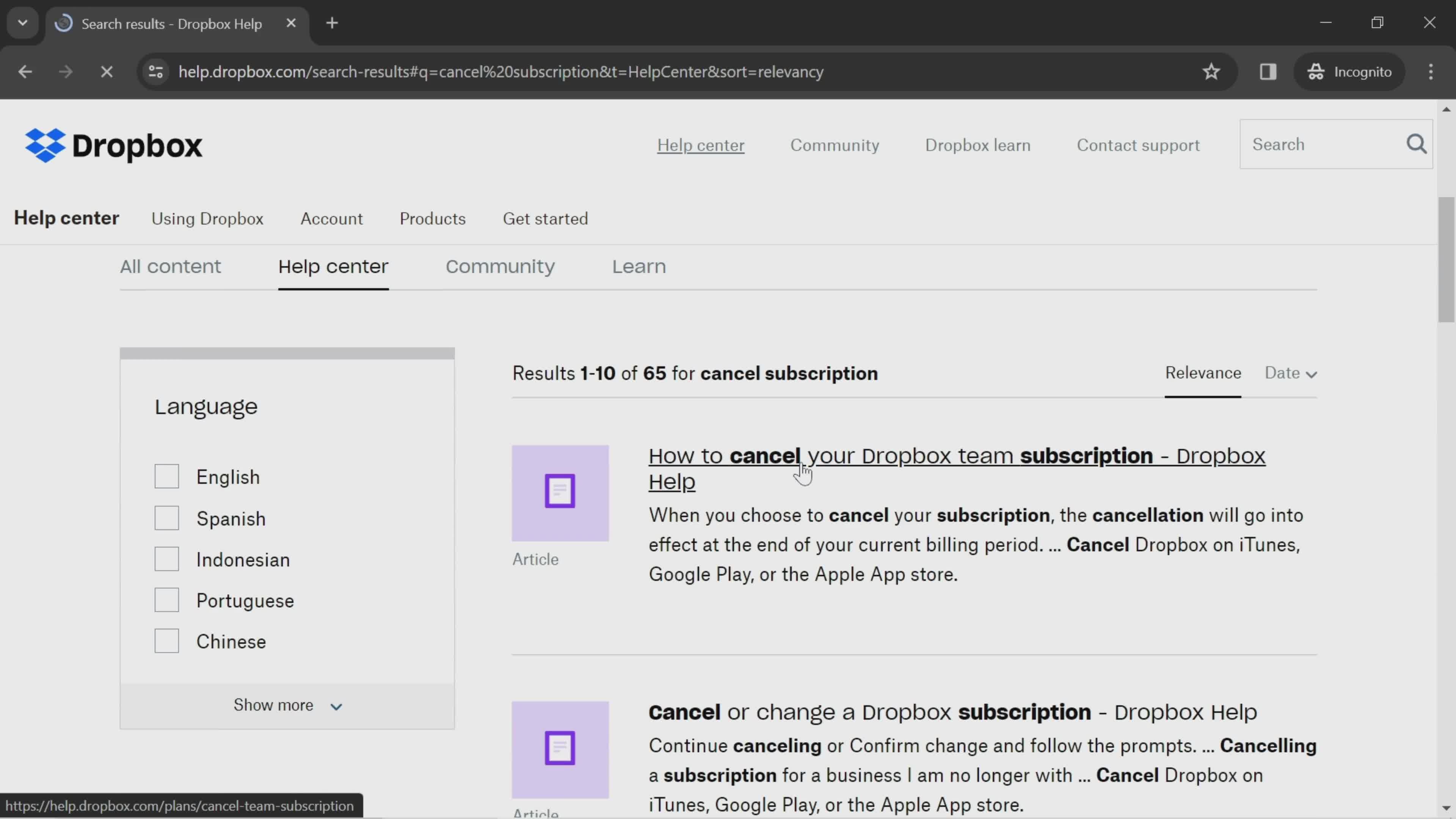Check the Portuguese language checkbox
The height and width of the screenshot is (819, 1456).
pyautogui.click(x=167, y=600)
